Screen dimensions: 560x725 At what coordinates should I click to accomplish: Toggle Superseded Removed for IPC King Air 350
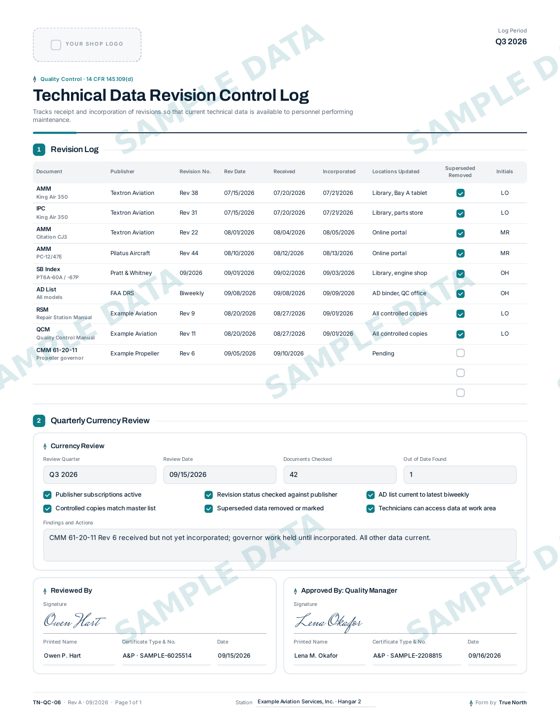460,213
